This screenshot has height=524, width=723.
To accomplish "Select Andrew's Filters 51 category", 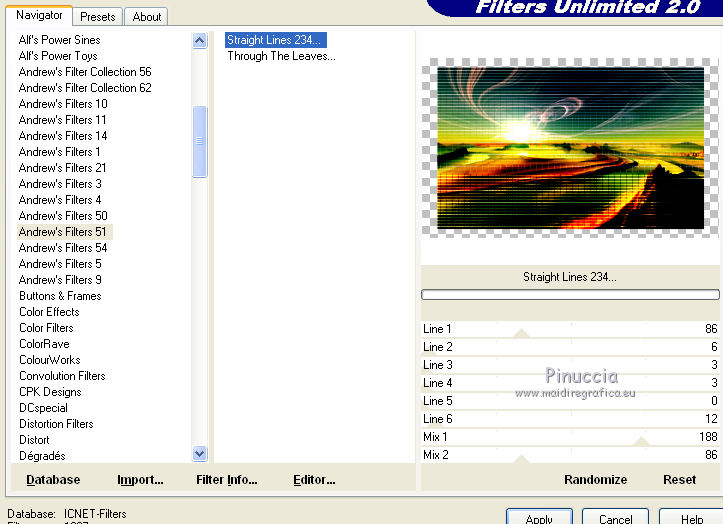I will [x=65, y=232].
